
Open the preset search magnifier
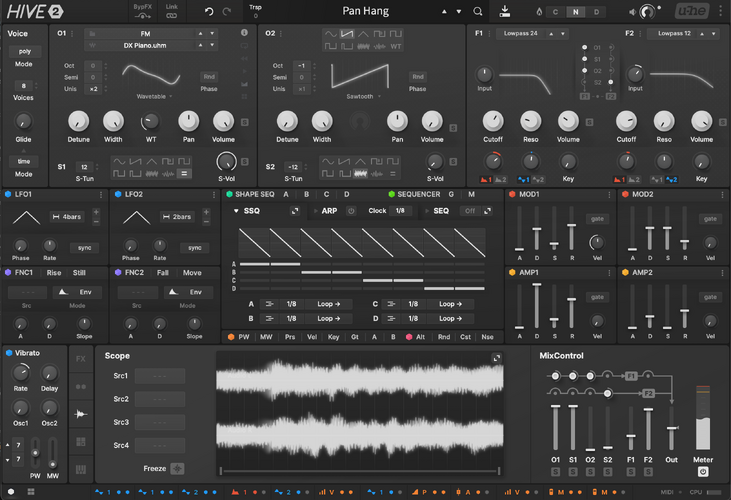click(477, 11)
